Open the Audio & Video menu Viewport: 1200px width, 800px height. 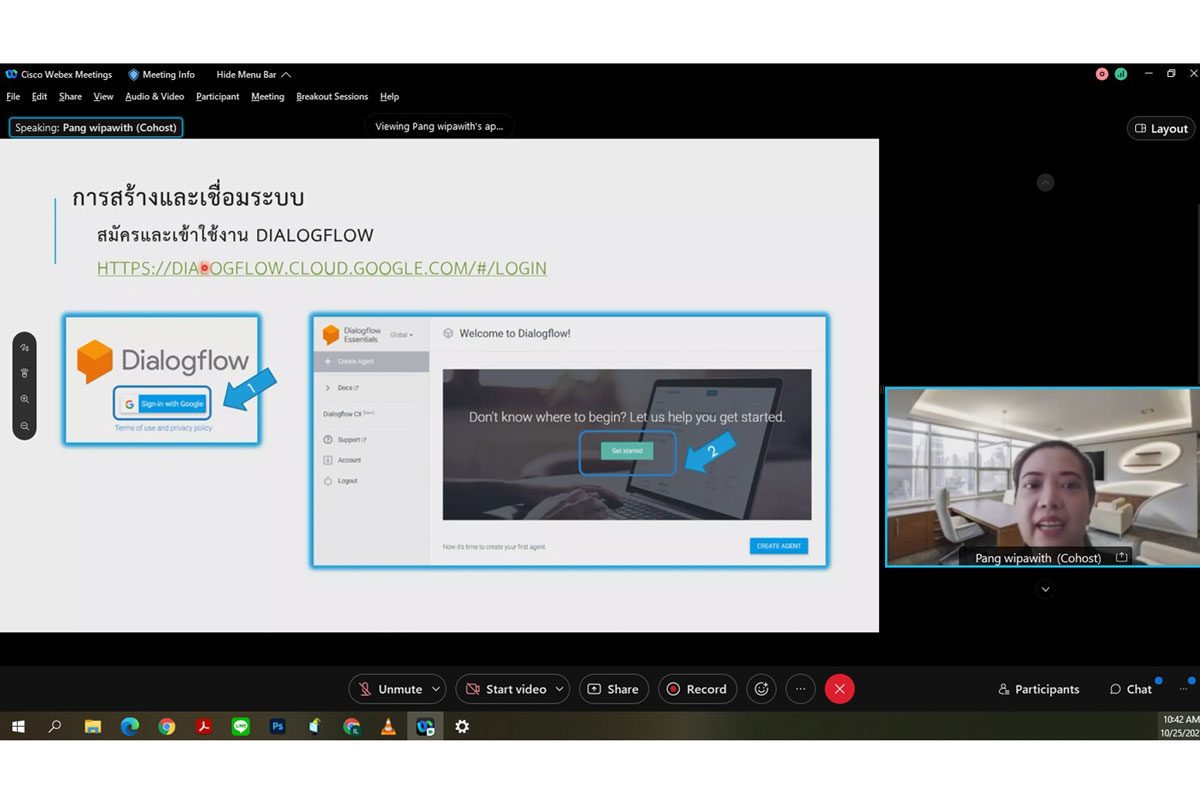154,97
